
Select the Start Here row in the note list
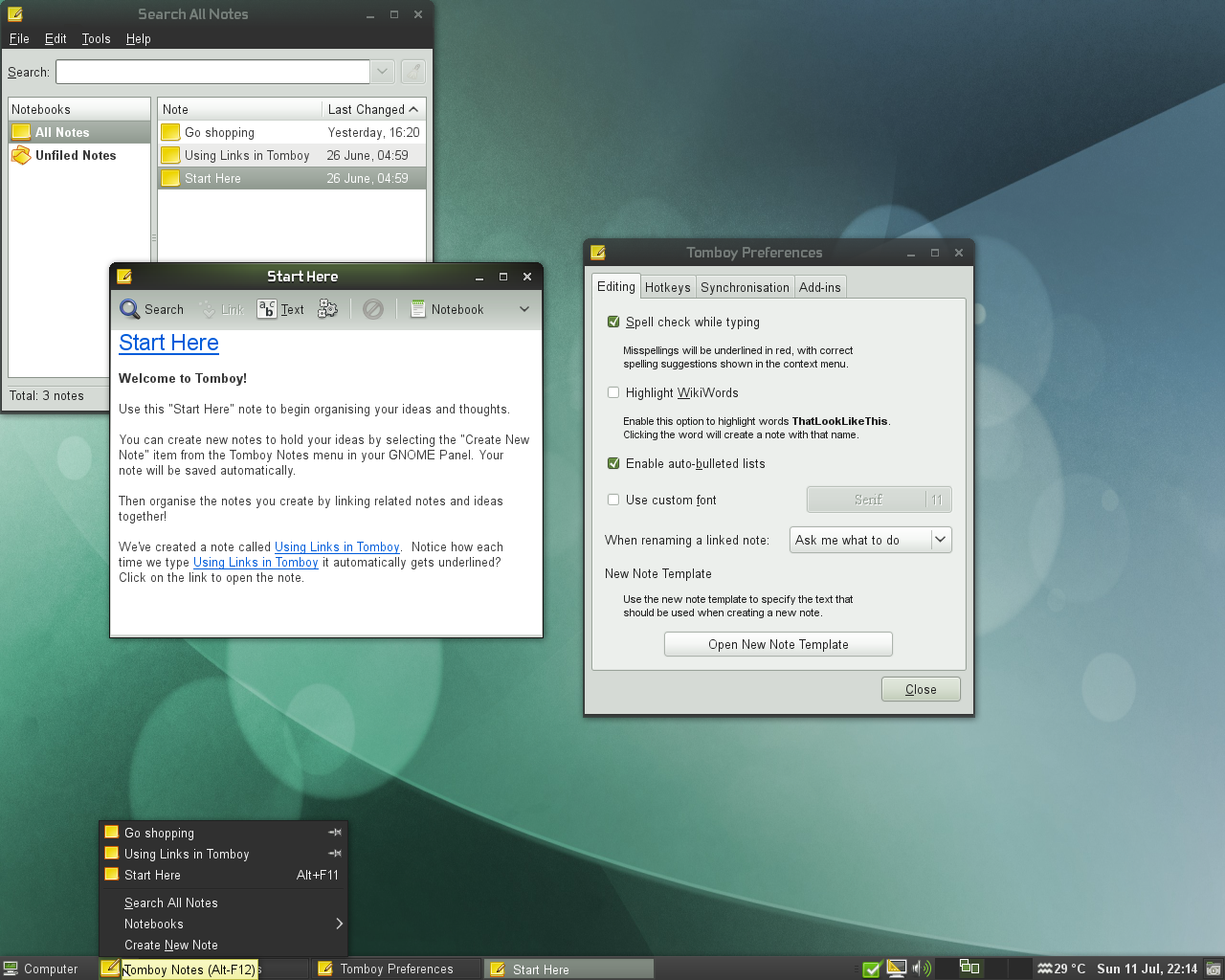tap(292, 178)
